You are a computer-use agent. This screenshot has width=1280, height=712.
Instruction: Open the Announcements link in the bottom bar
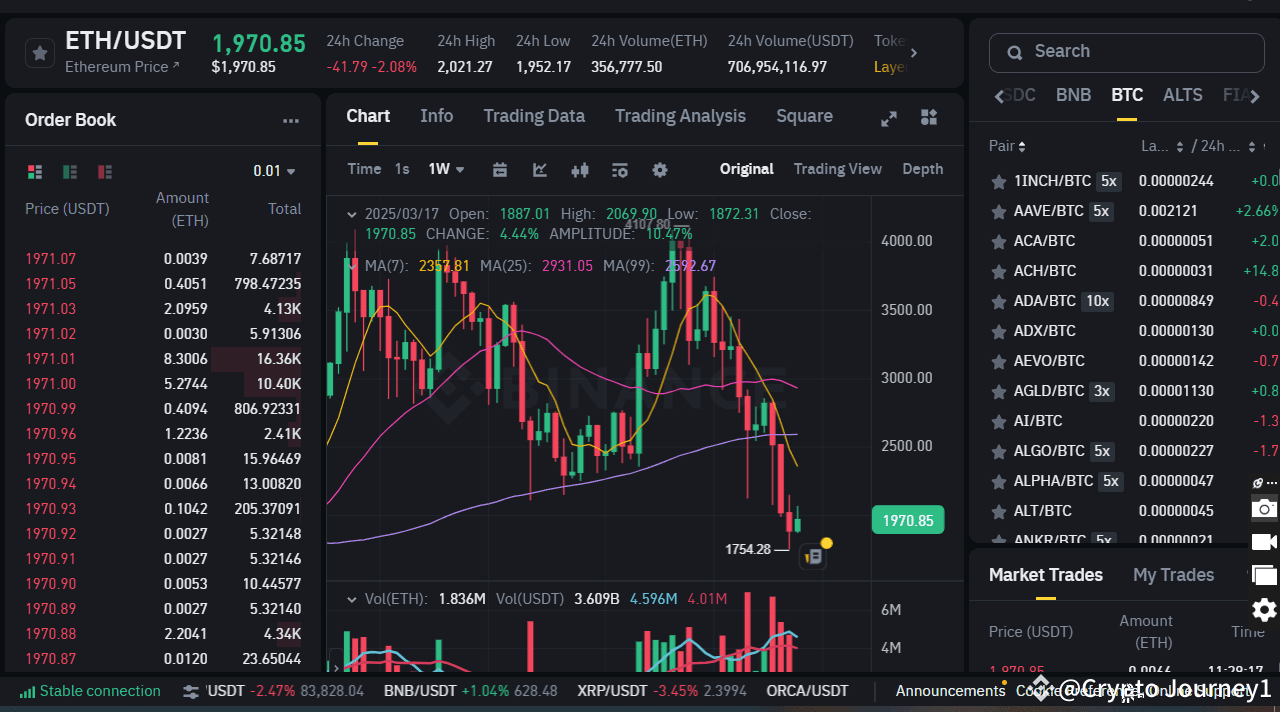[x=949, y=690]
